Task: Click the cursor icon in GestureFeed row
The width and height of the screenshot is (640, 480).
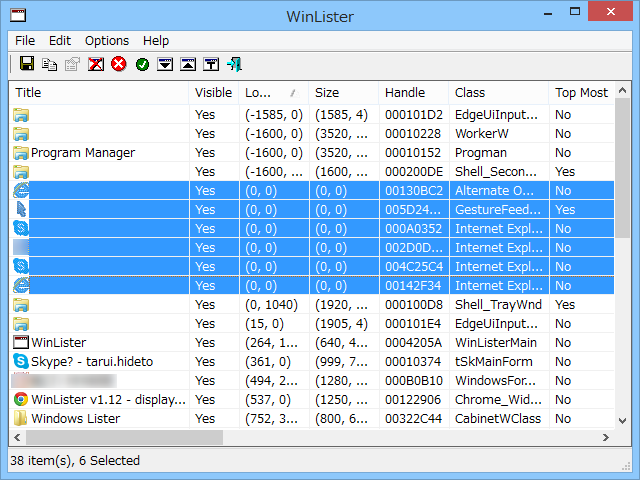Action: [21, 210]
